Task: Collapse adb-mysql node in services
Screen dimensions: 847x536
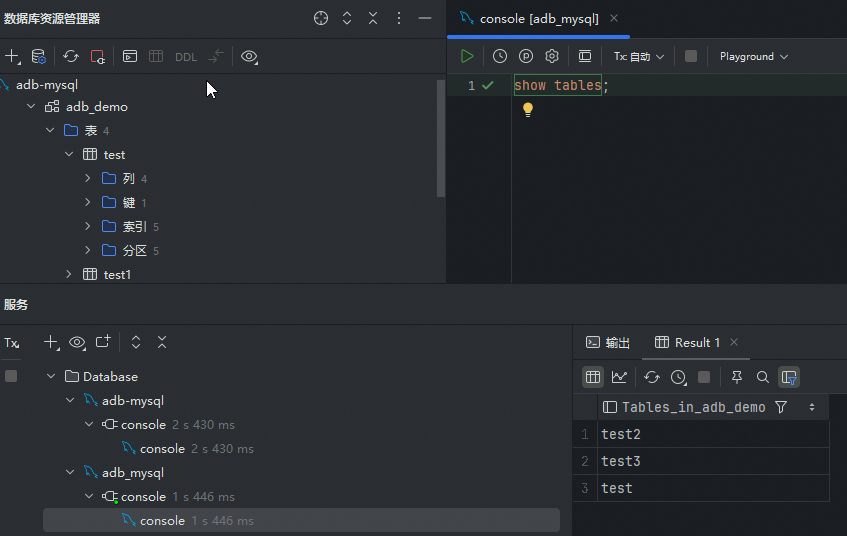Action: pos(70,400)
